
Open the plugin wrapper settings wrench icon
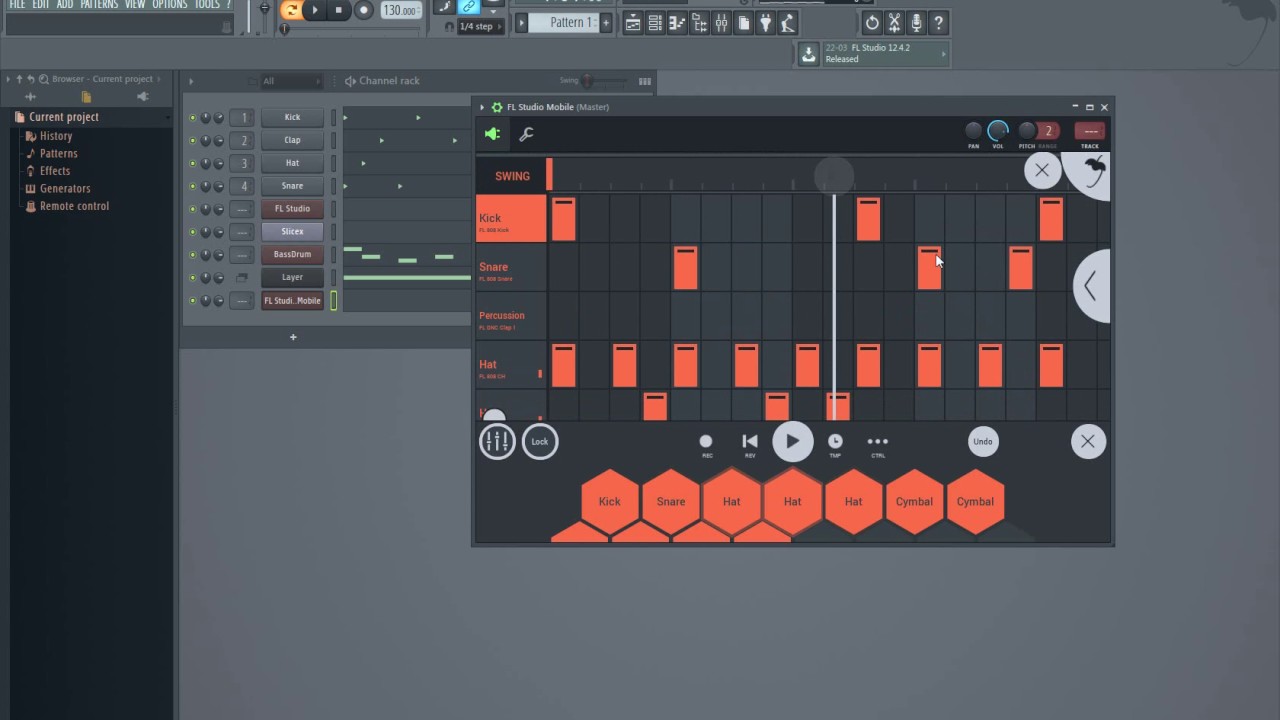tap(526, 134)
